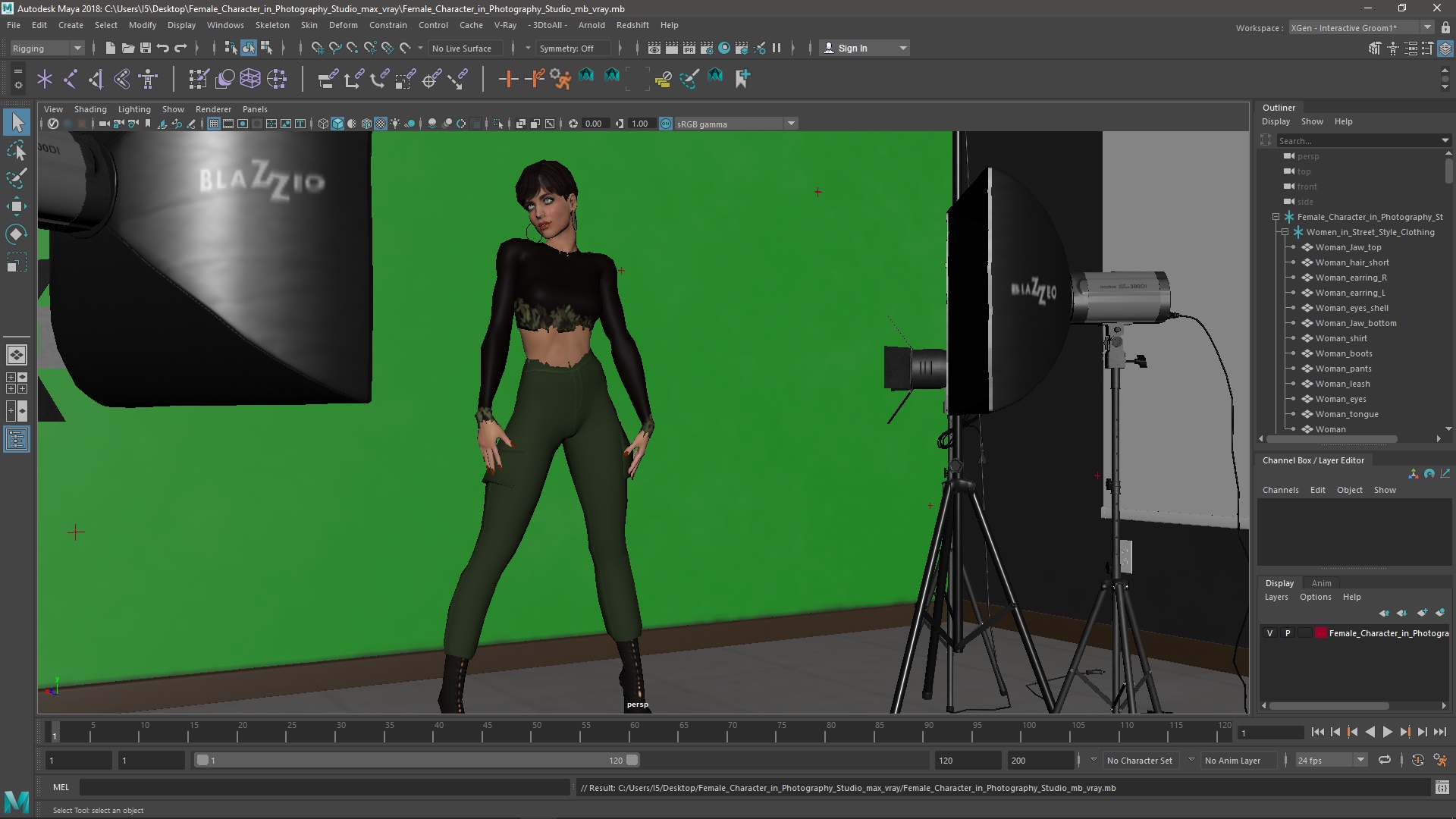This screenshot has height=819, width=1456.
Task: Activate the Paint Selection tool
Action: tap(17, 178)
